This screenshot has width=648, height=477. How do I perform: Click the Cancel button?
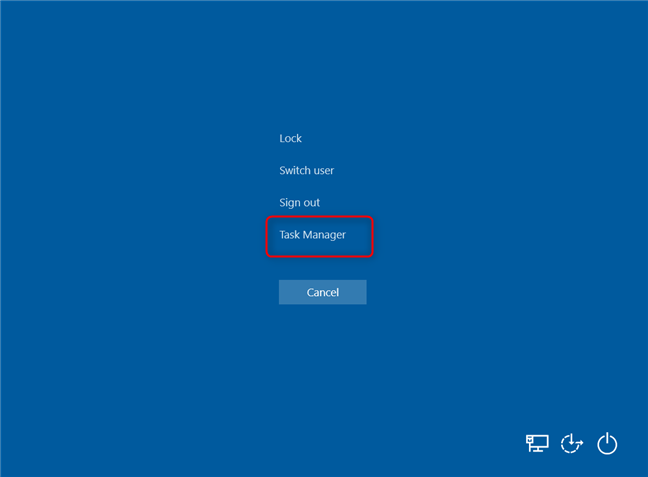pyautogui.click(x=322, y=292)
